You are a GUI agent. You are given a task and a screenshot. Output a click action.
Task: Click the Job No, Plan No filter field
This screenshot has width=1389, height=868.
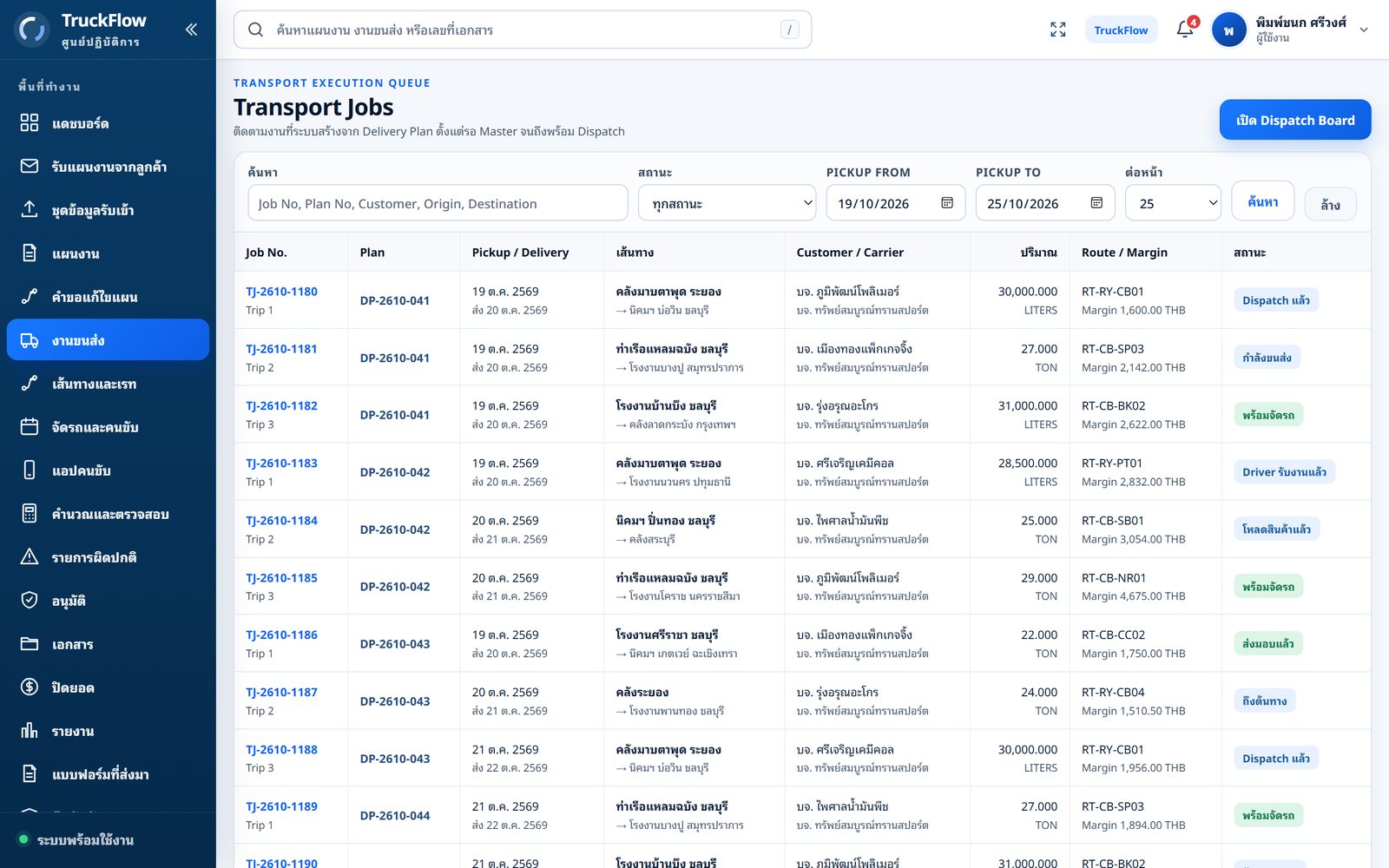coord(438,203)
